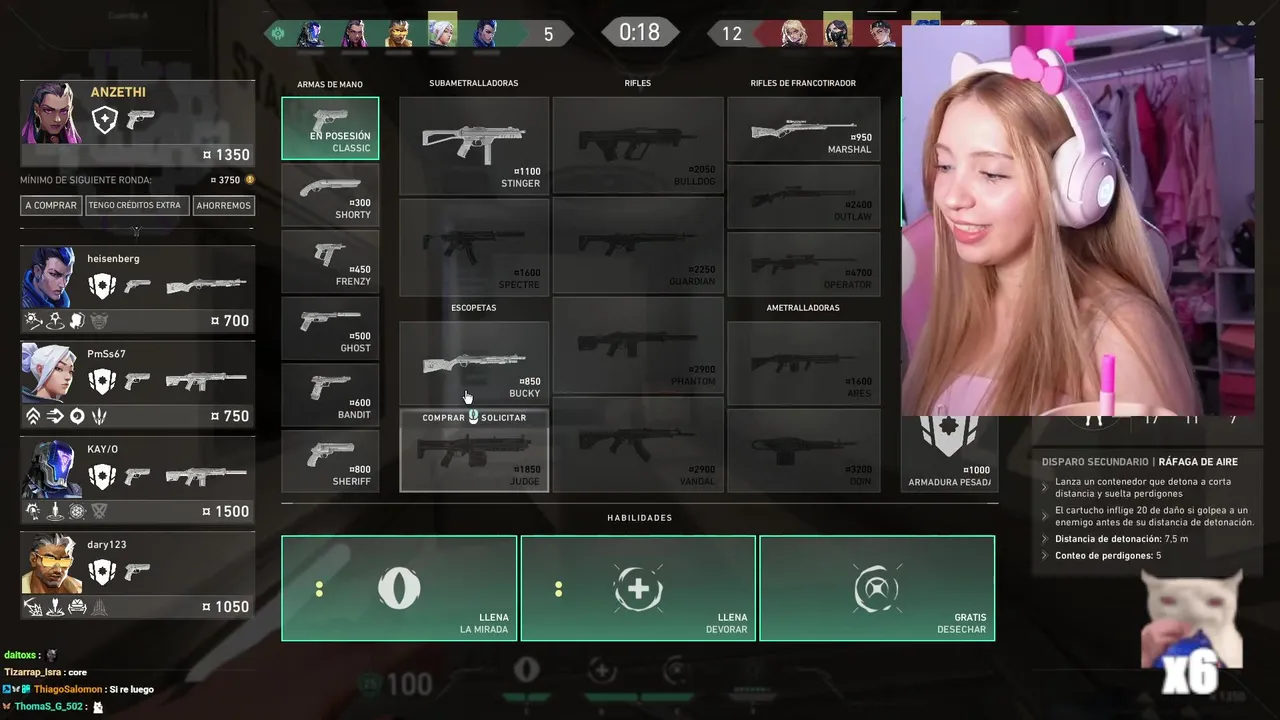Select Desechar free ability
The image size is (1280, 720).
[x=877, y=588]
